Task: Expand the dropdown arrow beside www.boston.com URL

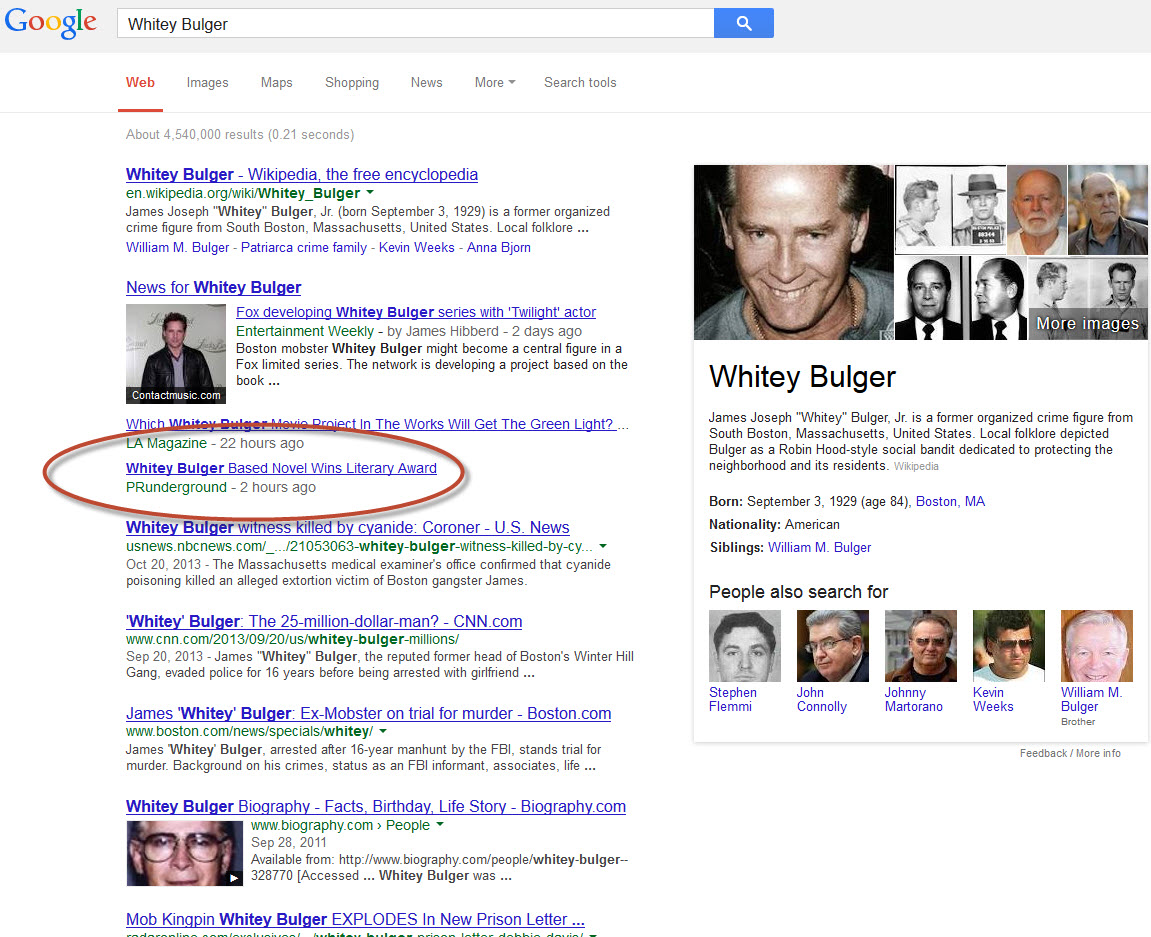Action: (382, 731)
